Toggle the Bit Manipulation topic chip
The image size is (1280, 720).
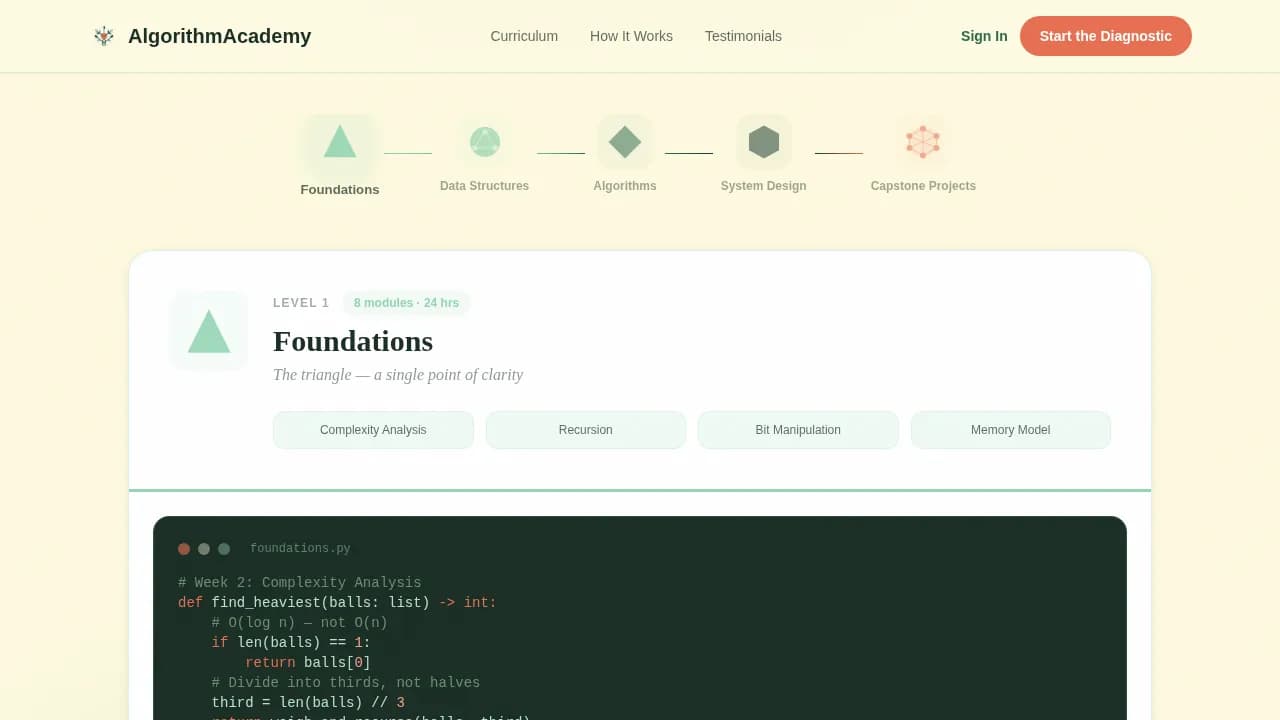click(x=798, y=429)
